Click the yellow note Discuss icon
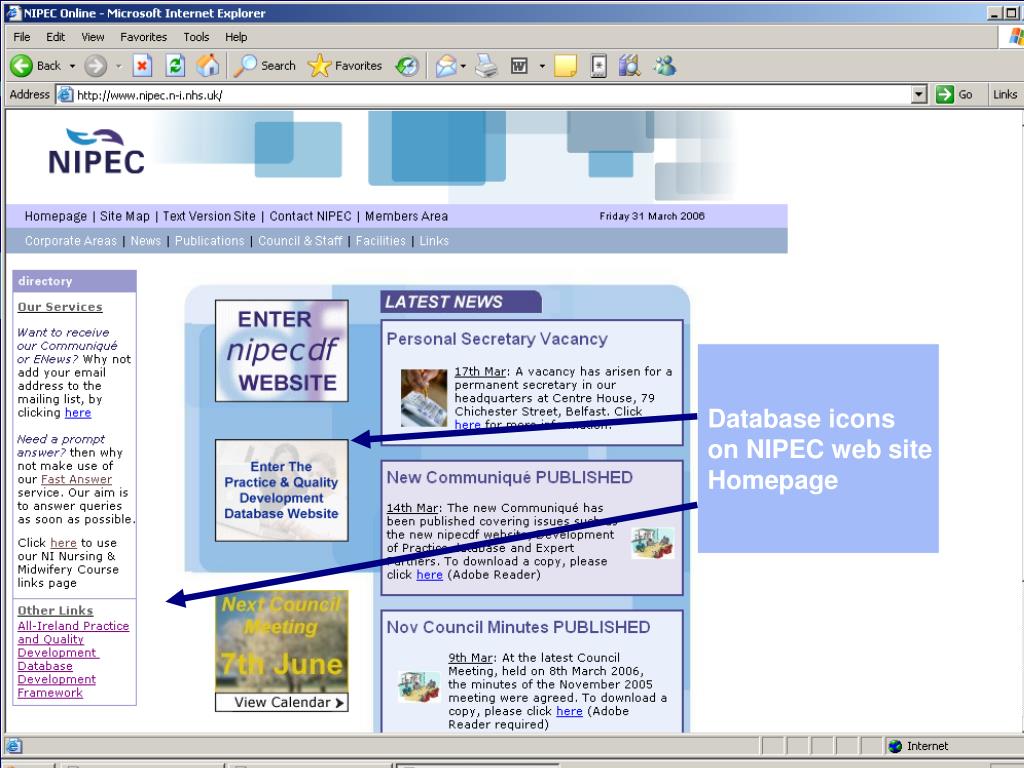Viewport: 1024px width, 768px height. tap(566, 65)
